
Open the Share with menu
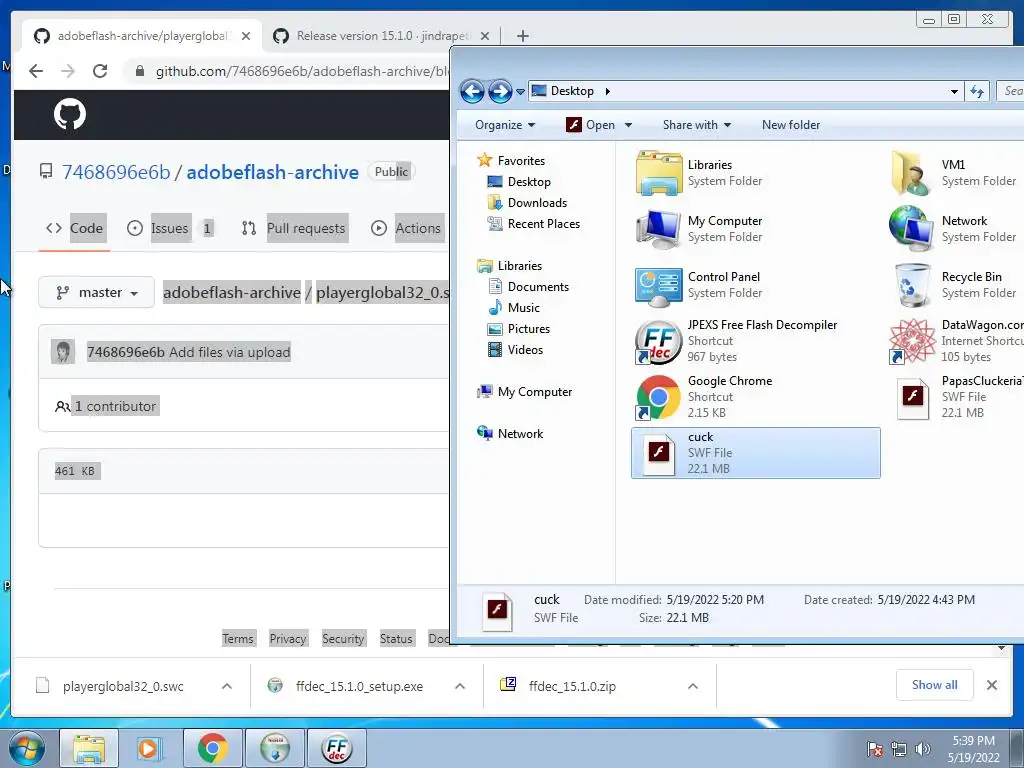tap(697, 125)
